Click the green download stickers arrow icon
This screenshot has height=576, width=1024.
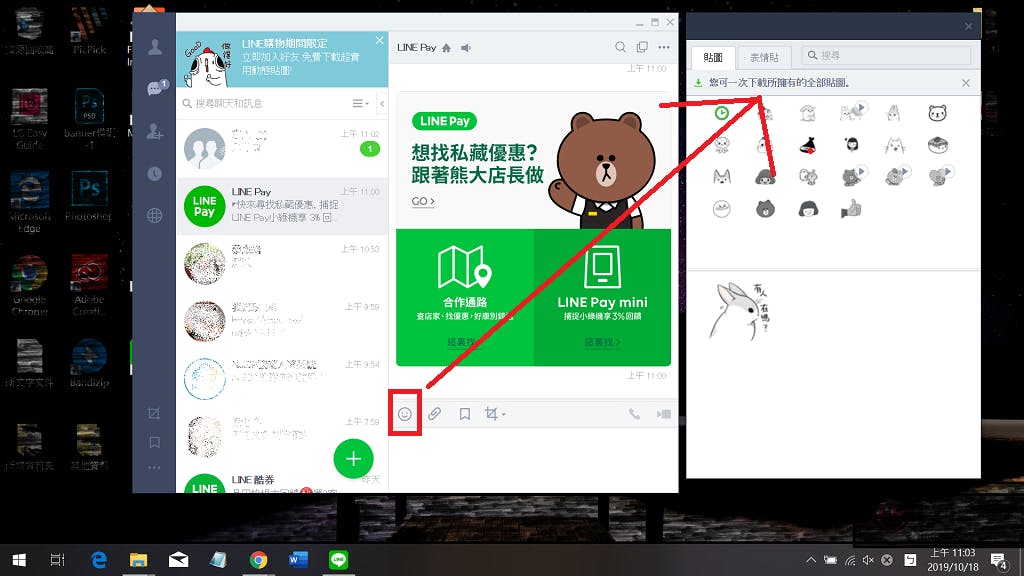pyautogui.click(x=698, y=83)
